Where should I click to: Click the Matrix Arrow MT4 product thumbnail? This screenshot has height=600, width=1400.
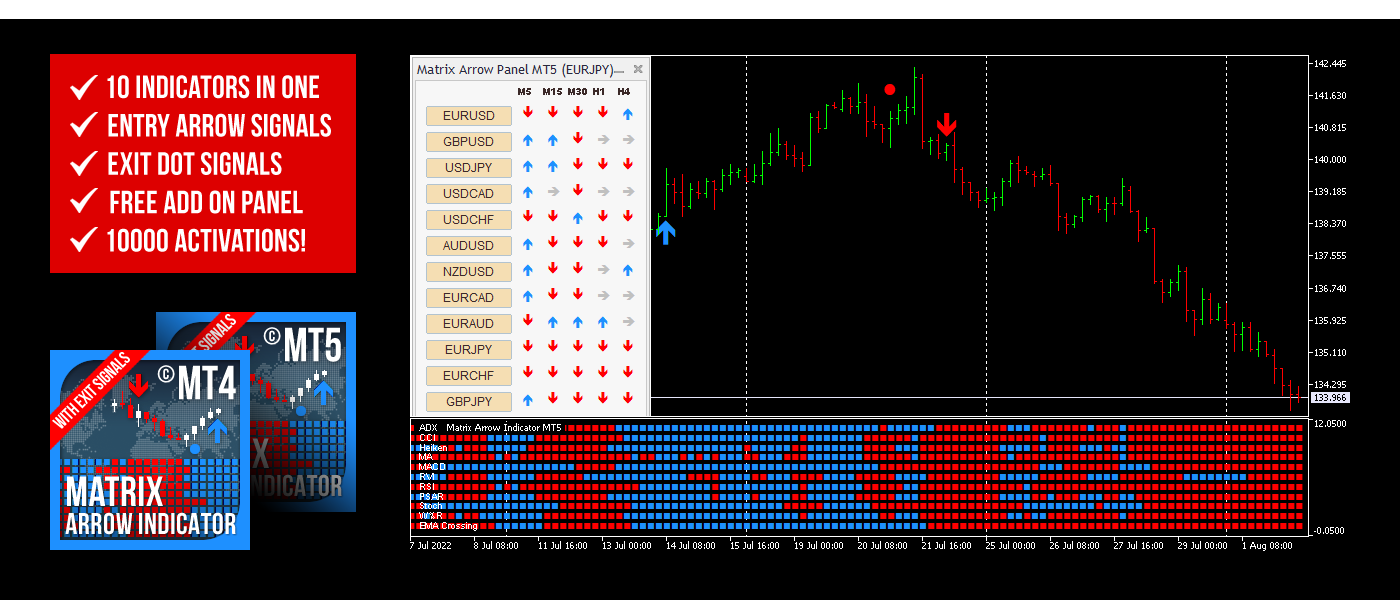click(x=150, y=449)
